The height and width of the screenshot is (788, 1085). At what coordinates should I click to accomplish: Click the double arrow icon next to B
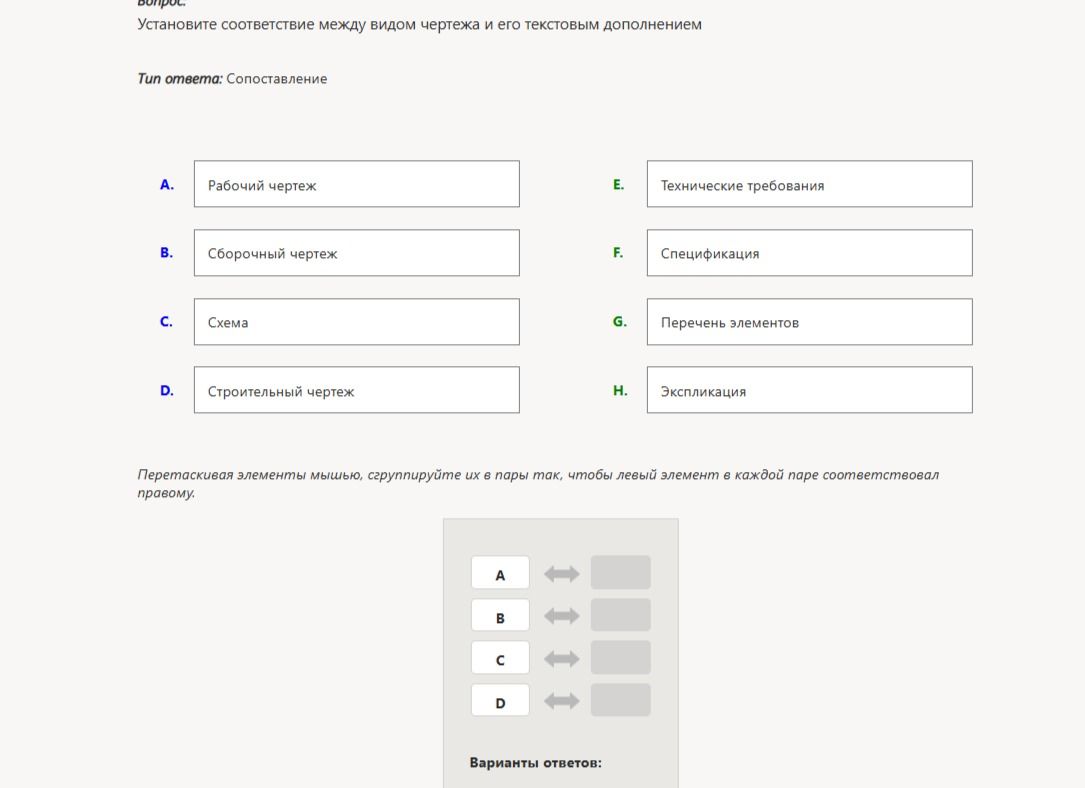[x=561, y=616]
